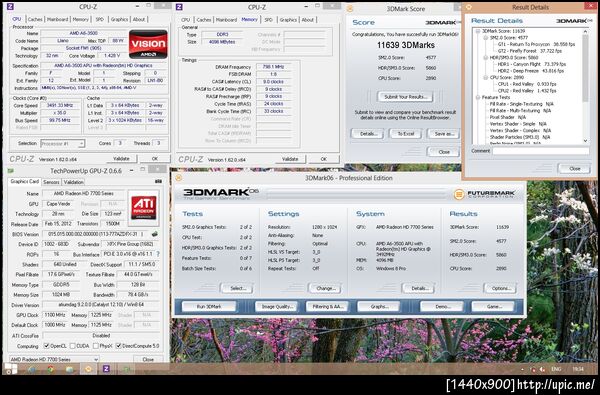
Task: Switch to the Sensors tab in GPU-Z
Action: pos(51,182)
